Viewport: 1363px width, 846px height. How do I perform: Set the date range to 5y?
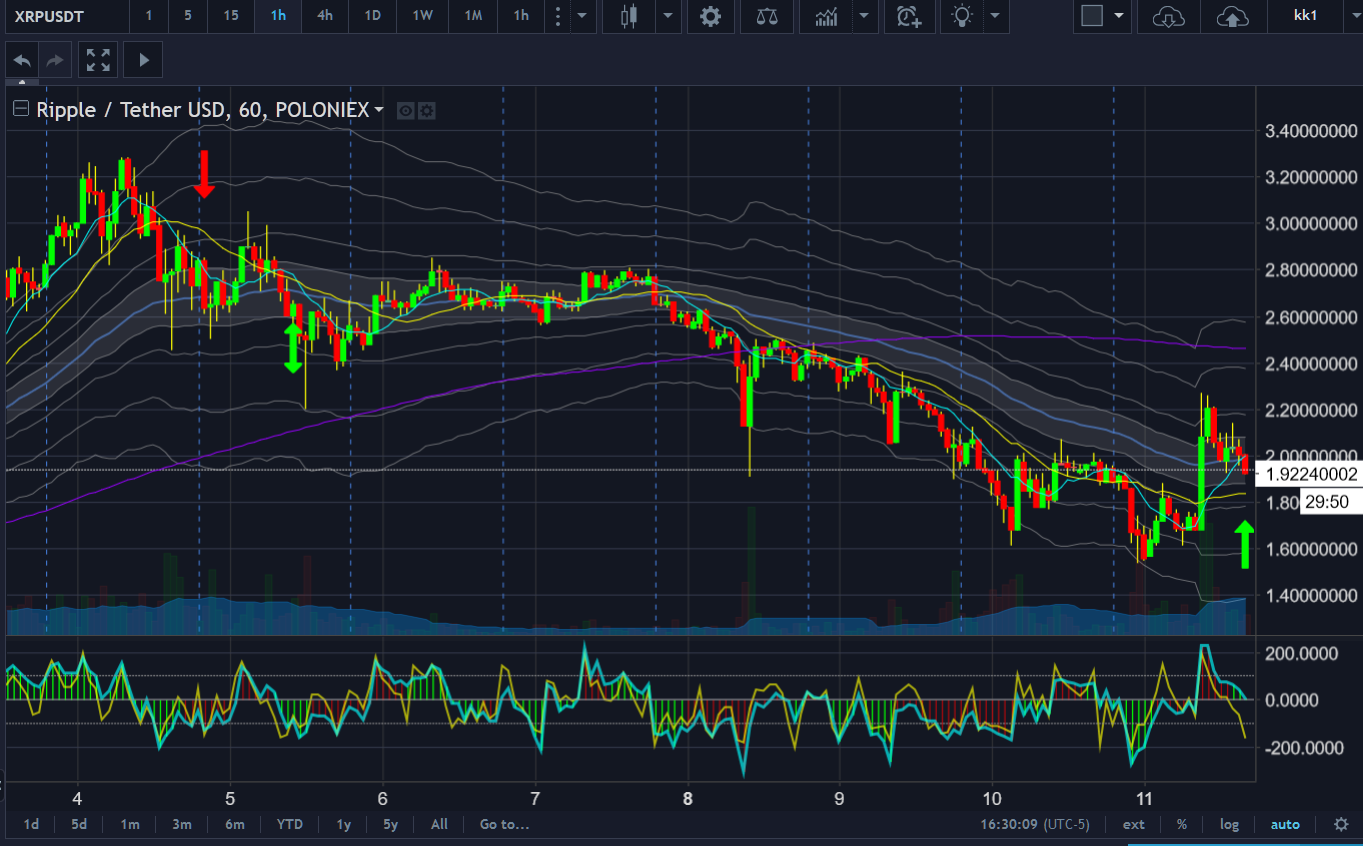(x=390, y=824)
